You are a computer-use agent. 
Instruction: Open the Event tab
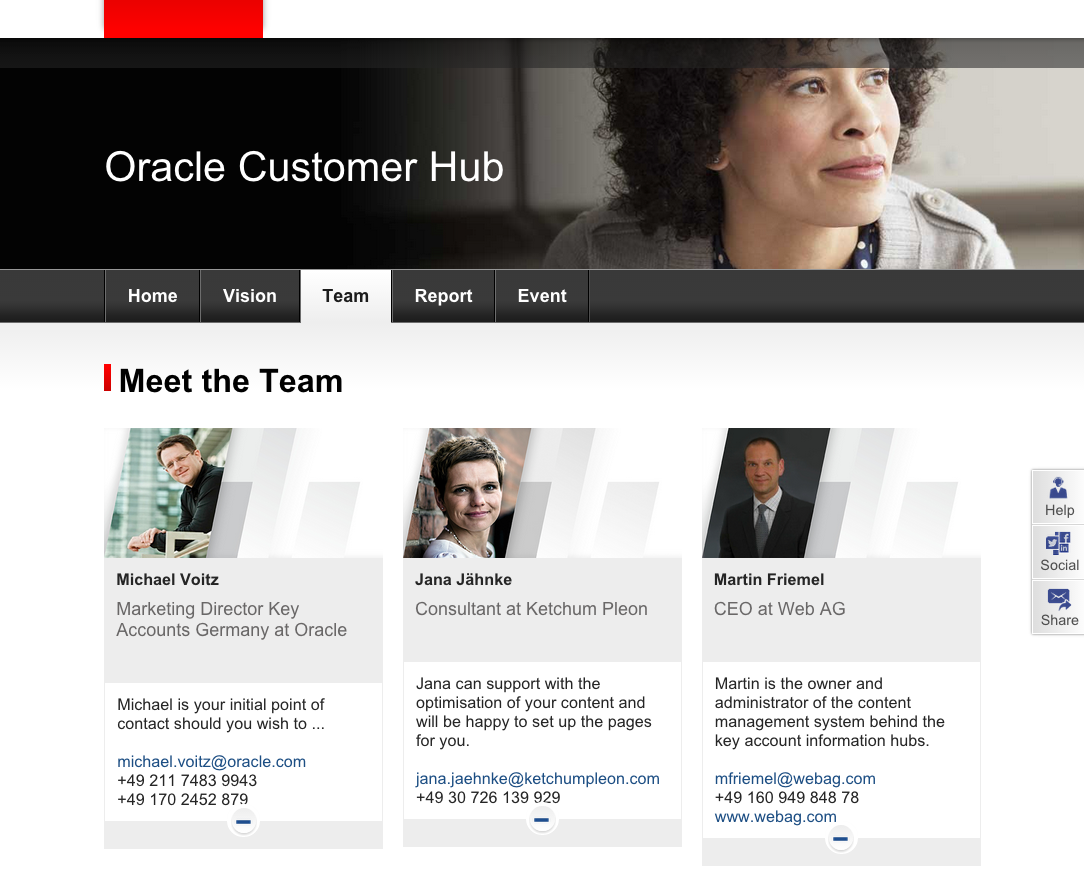pos(542,296)
